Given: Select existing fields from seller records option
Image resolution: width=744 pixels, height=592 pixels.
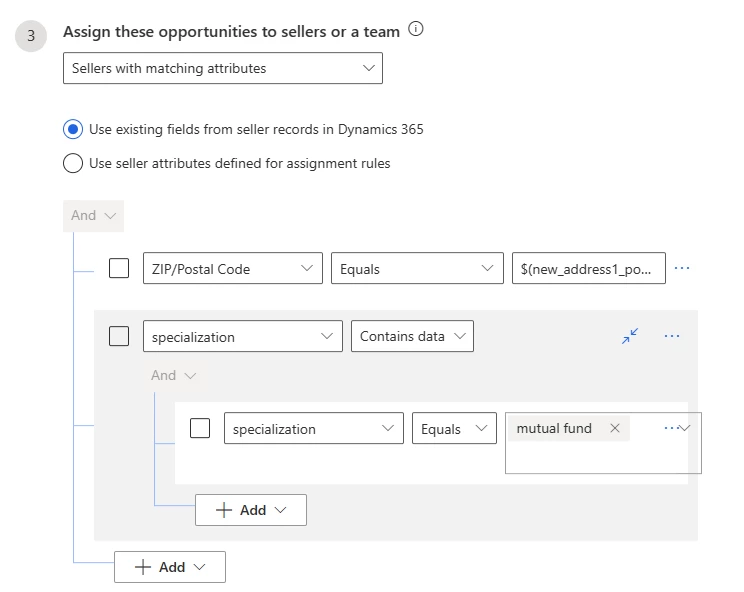Looking at the screenshot, I should pyautogui.click(x=72, y=129).
